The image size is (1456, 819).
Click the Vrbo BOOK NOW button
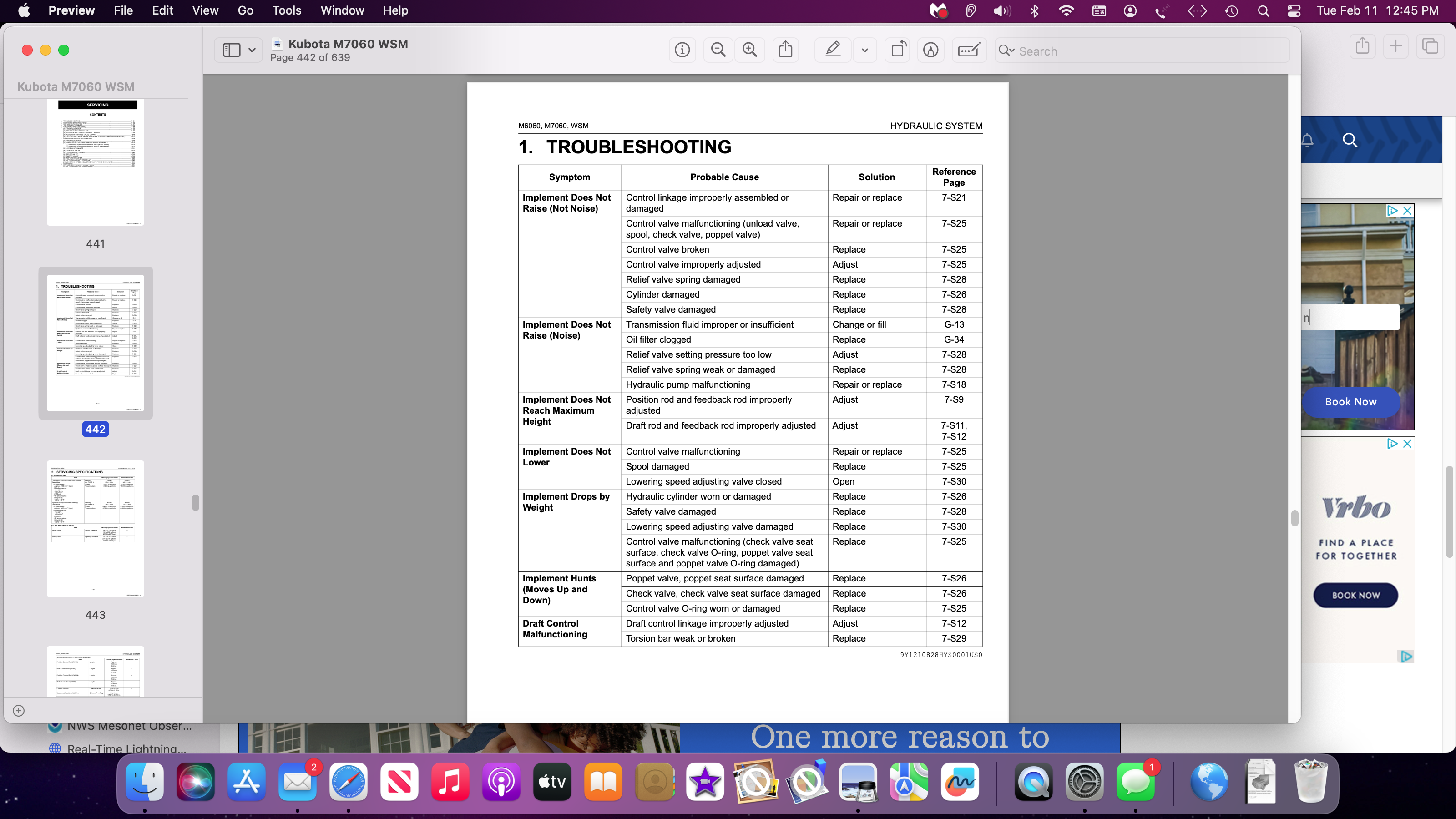(x=1355, y=595)
